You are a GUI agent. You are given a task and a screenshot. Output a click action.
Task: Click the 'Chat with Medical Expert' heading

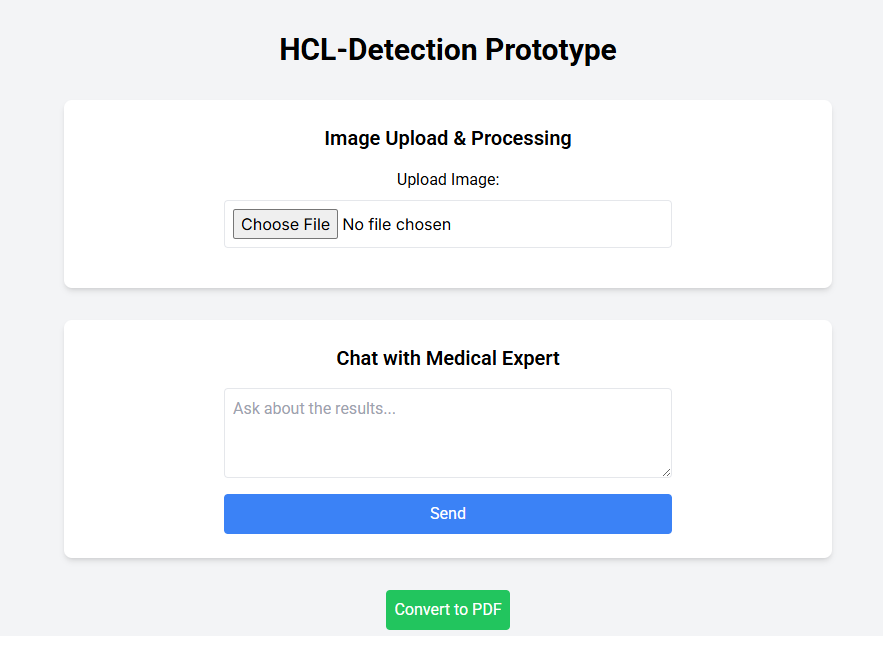click(447, 358)
